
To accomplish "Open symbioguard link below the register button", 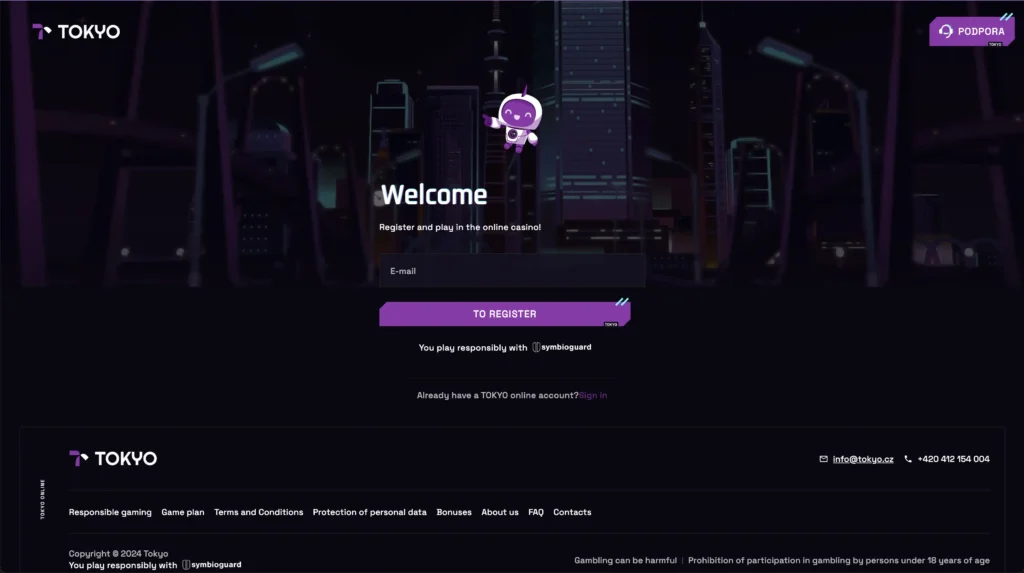I will point(562,347).
